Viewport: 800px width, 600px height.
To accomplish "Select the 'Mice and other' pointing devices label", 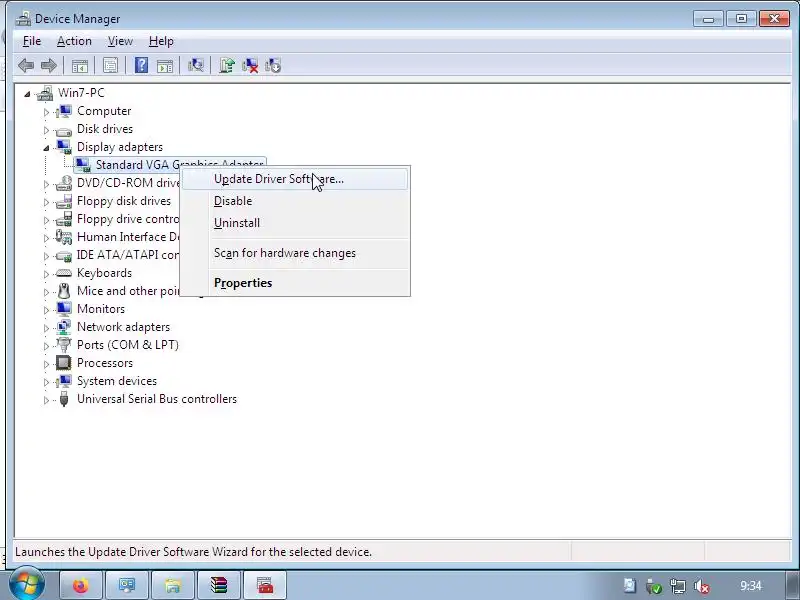I will coord(128,291).
